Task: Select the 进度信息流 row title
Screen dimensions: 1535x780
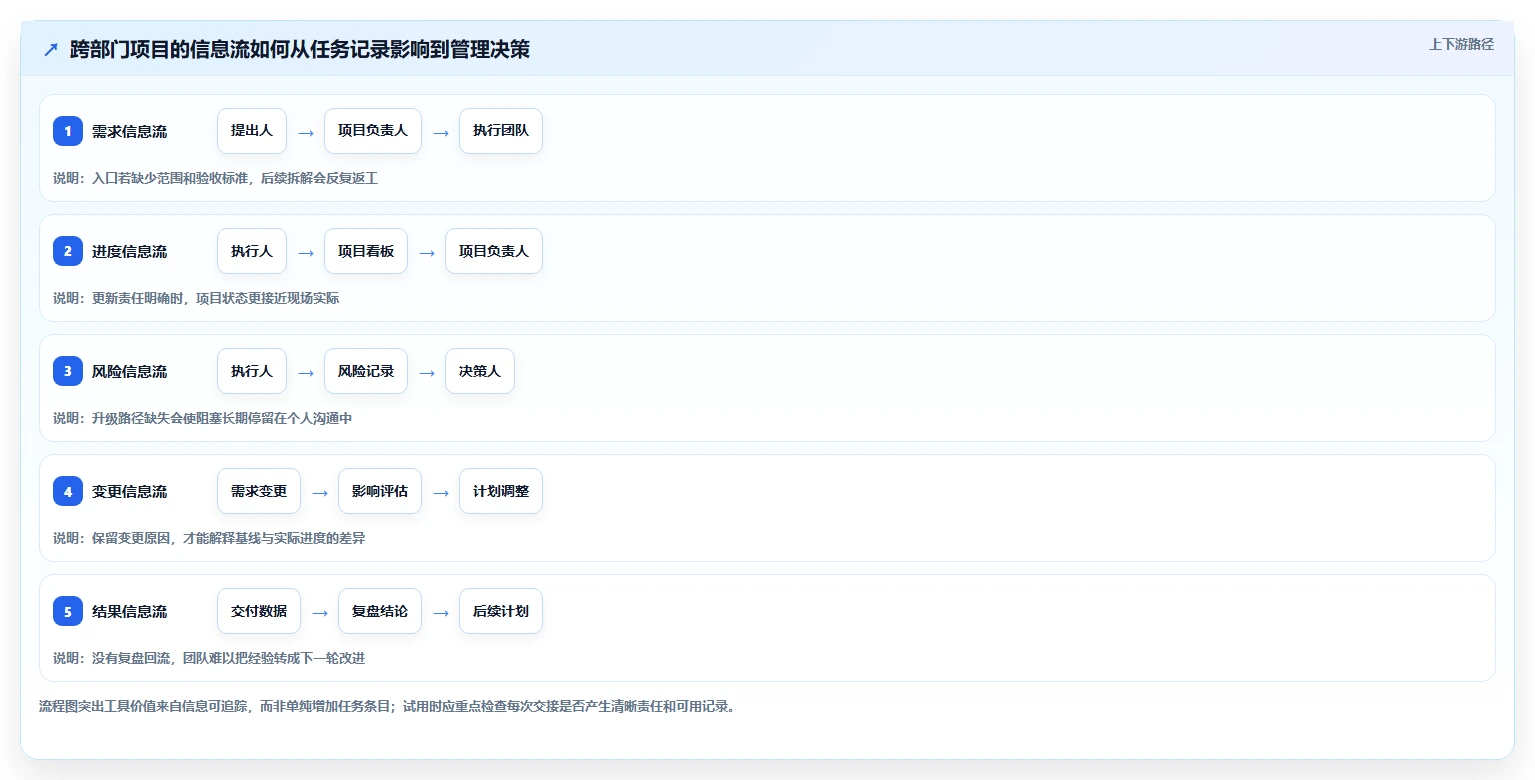Action: 129,251
